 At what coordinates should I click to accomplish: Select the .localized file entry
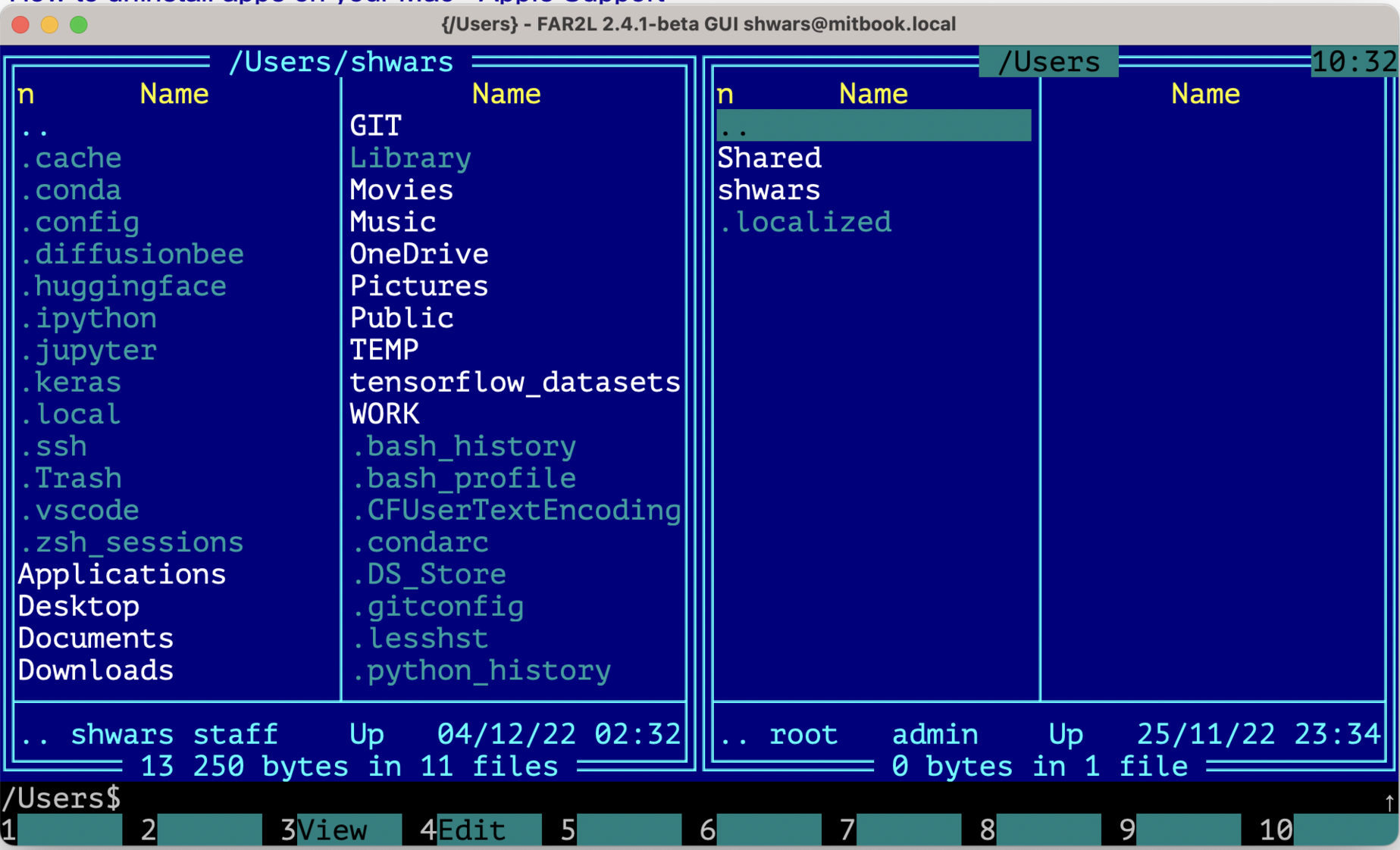(x=804, y=223)
